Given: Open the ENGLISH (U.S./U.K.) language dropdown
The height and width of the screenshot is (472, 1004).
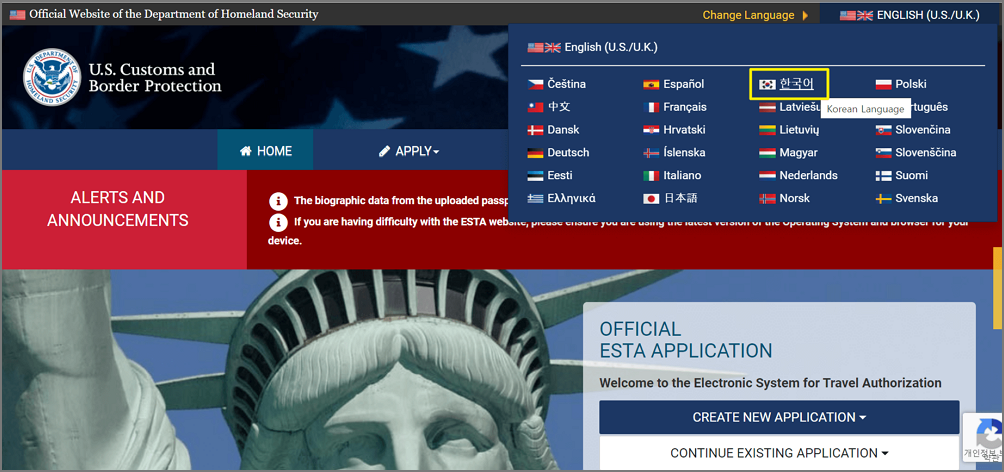Looking at the screenshot, I should point(909,15).
